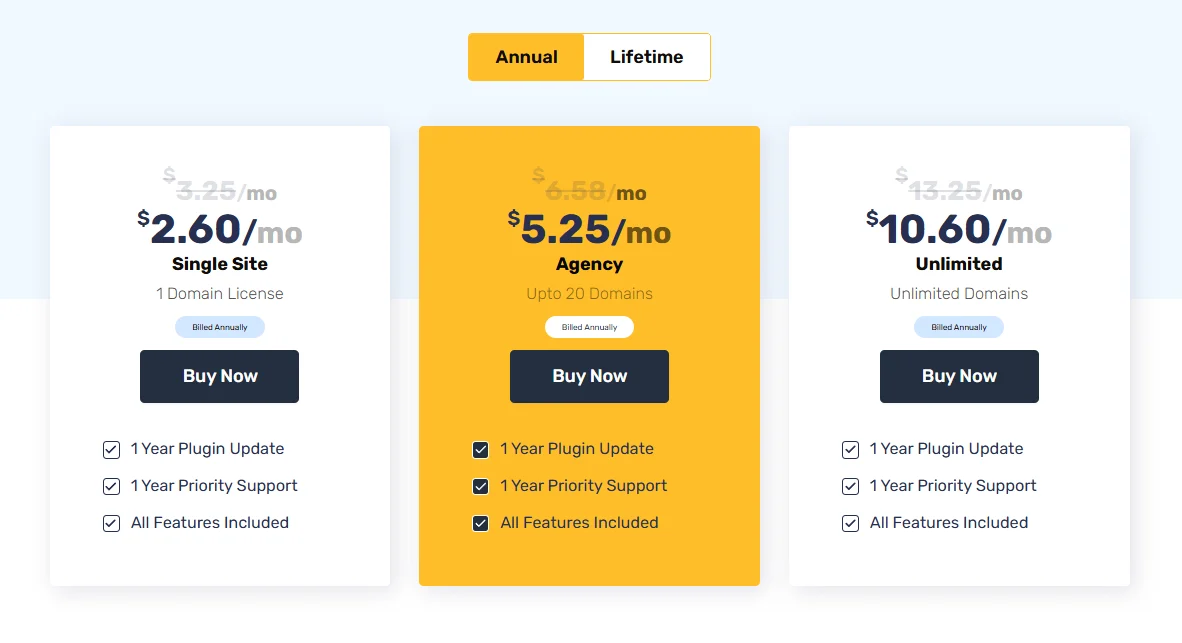The image size is (1182, 643).
Task: Click Unlimited's All Features Included checkmark
Action: point(850,524)
